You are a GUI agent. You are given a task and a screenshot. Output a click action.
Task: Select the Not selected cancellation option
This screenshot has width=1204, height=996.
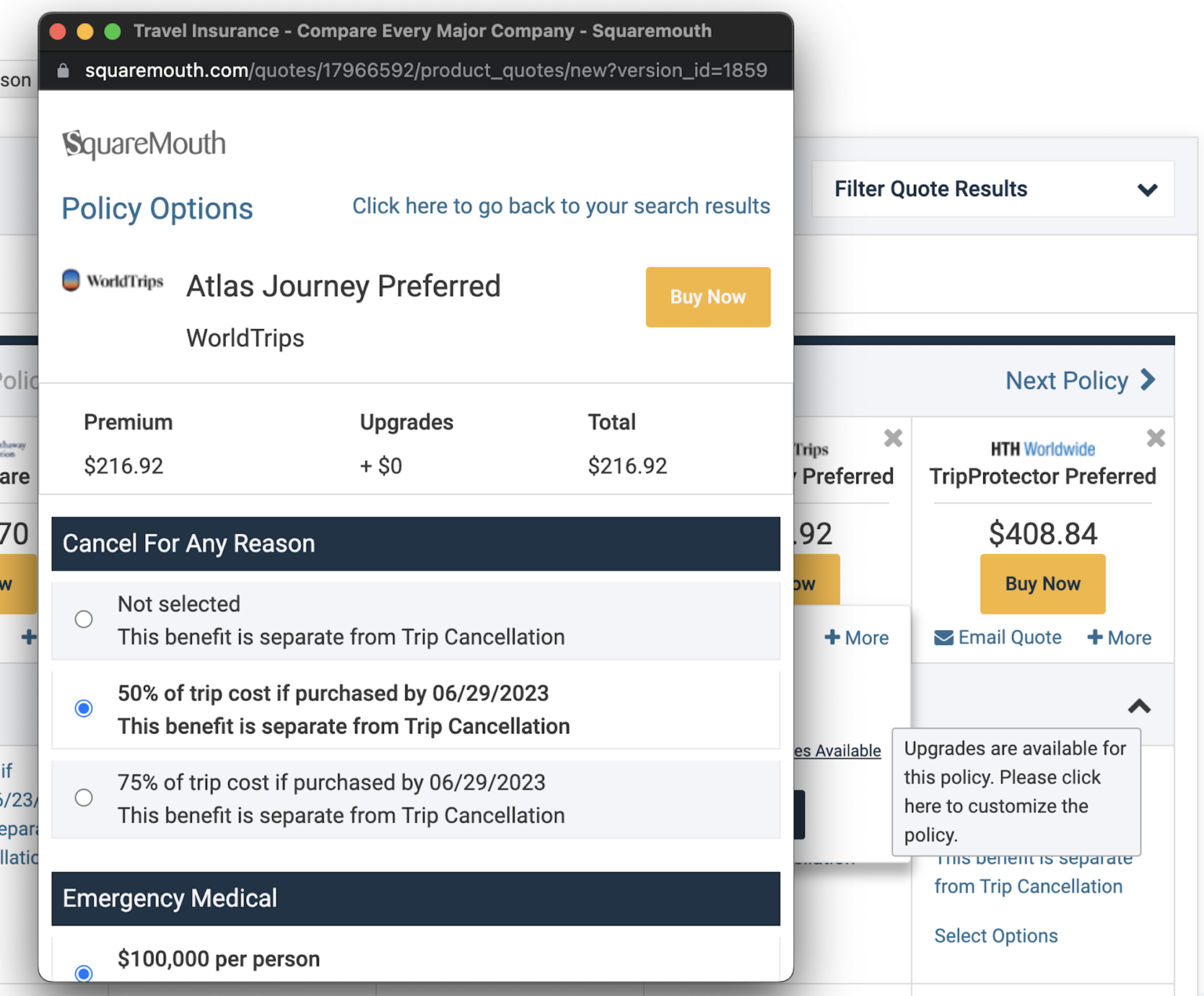(x=84, y=619)
